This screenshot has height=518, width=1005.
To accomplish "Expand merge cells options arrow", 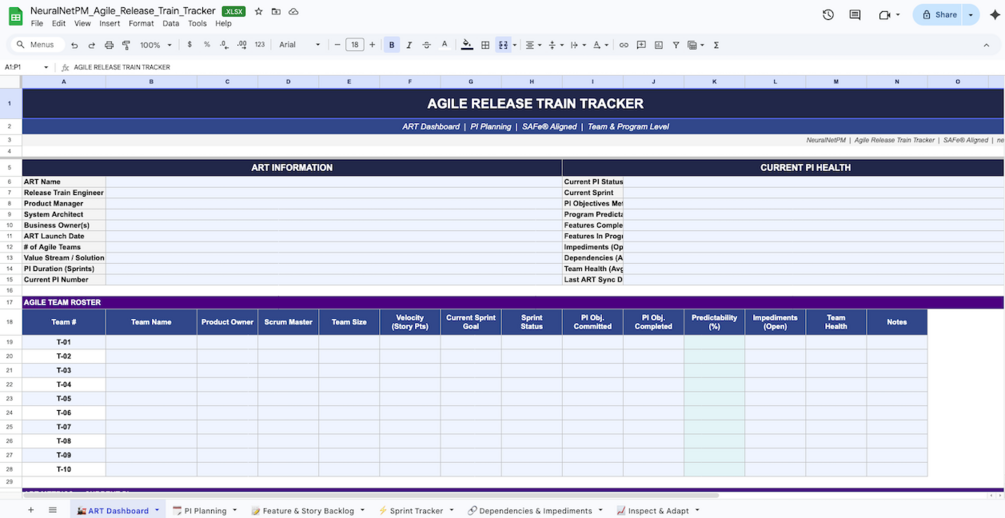I will (x=515, y=45).
